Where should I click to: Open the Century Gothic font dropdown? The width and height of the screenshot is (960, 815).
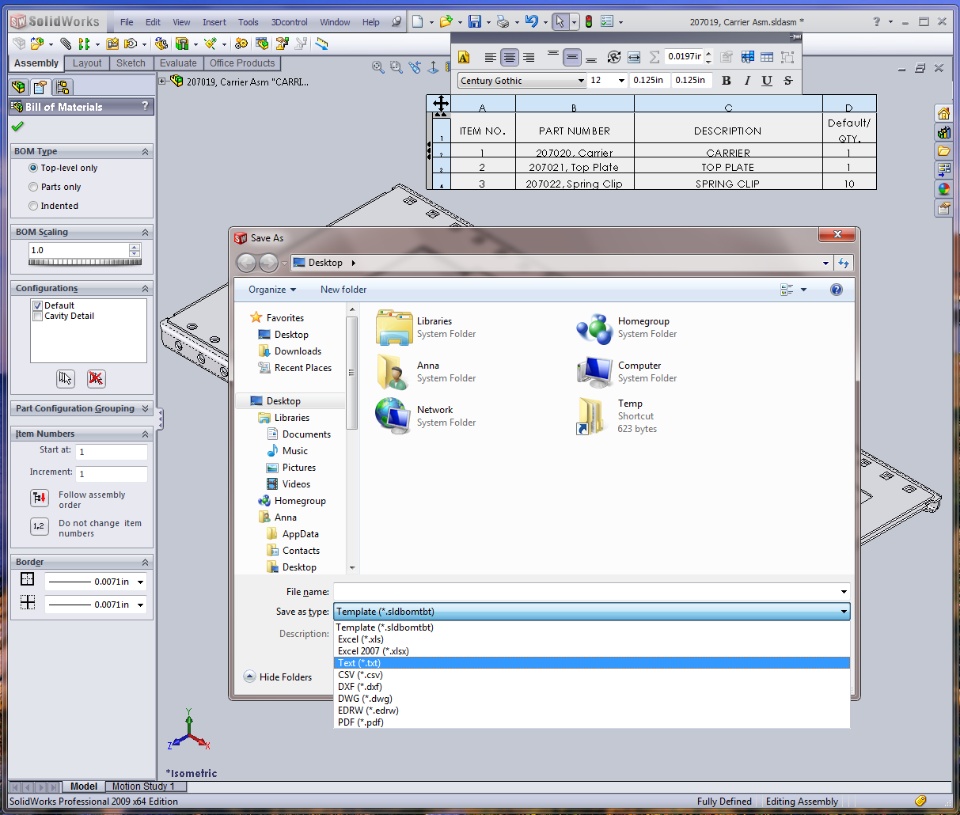[580, 81]
